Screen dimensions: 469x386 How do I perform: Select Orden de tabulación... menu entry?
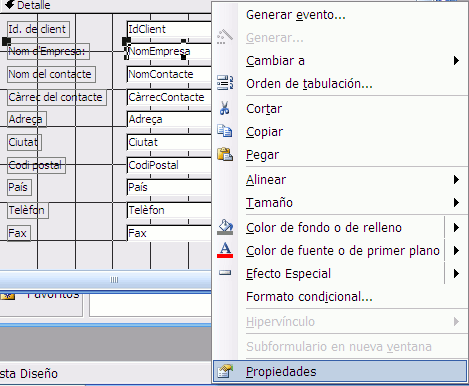point(309,84)
